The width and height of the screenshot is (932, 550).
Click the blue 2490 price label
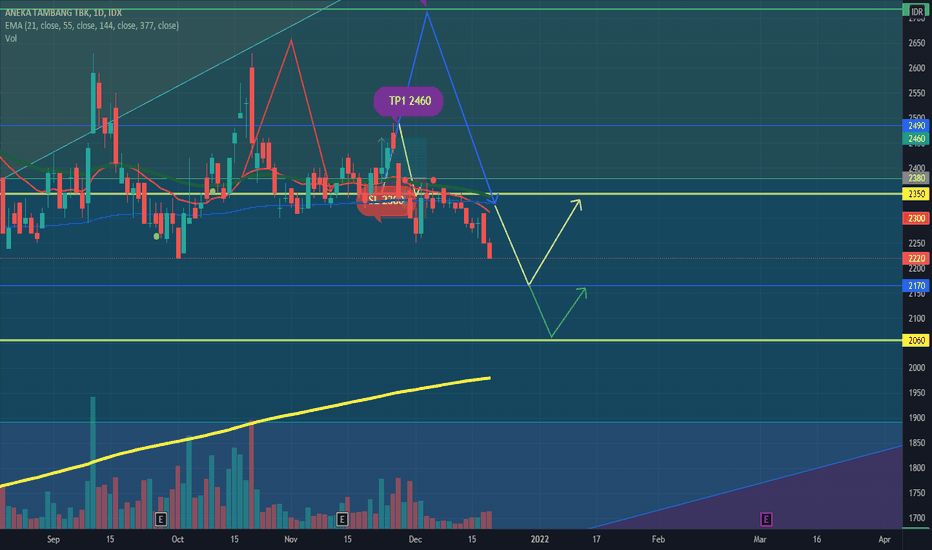917,125
